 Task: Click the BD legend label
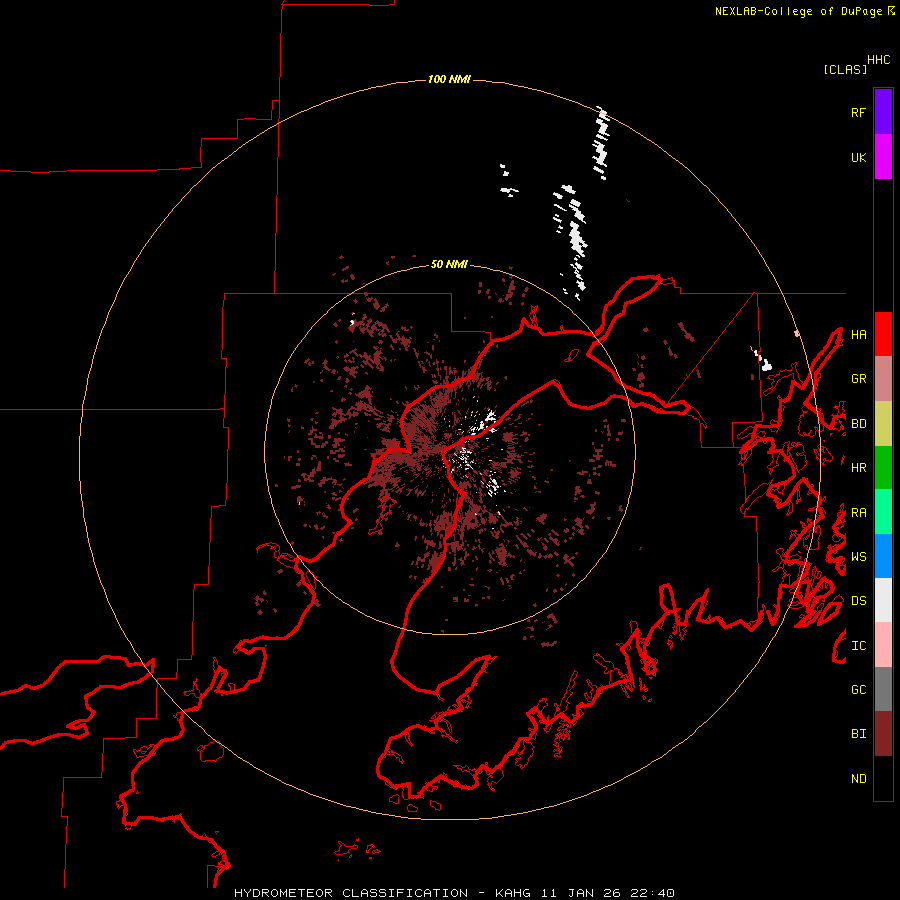[x=858, y=424]
